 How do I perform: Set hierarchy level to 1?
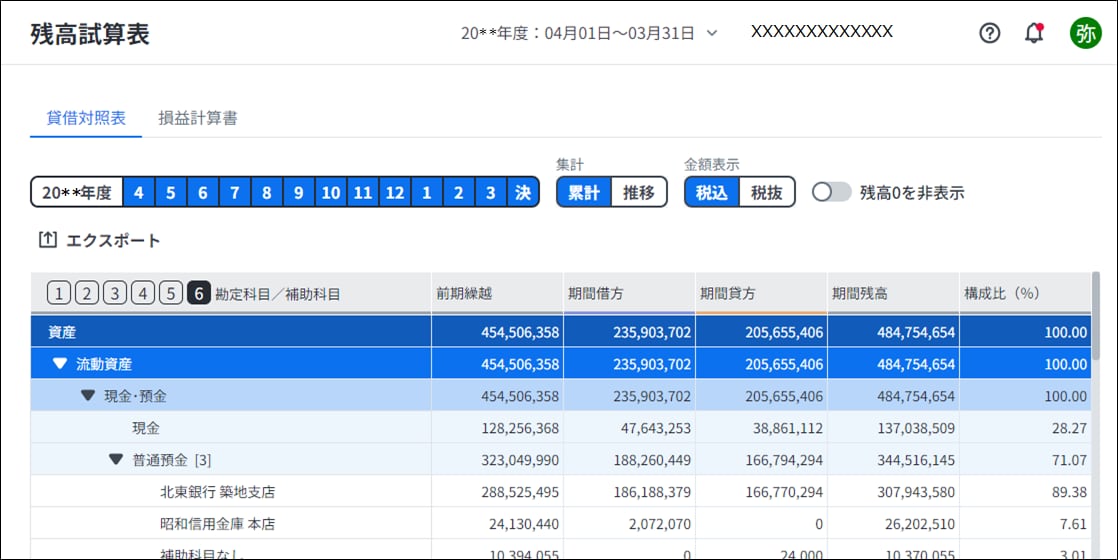coord(58,293)
